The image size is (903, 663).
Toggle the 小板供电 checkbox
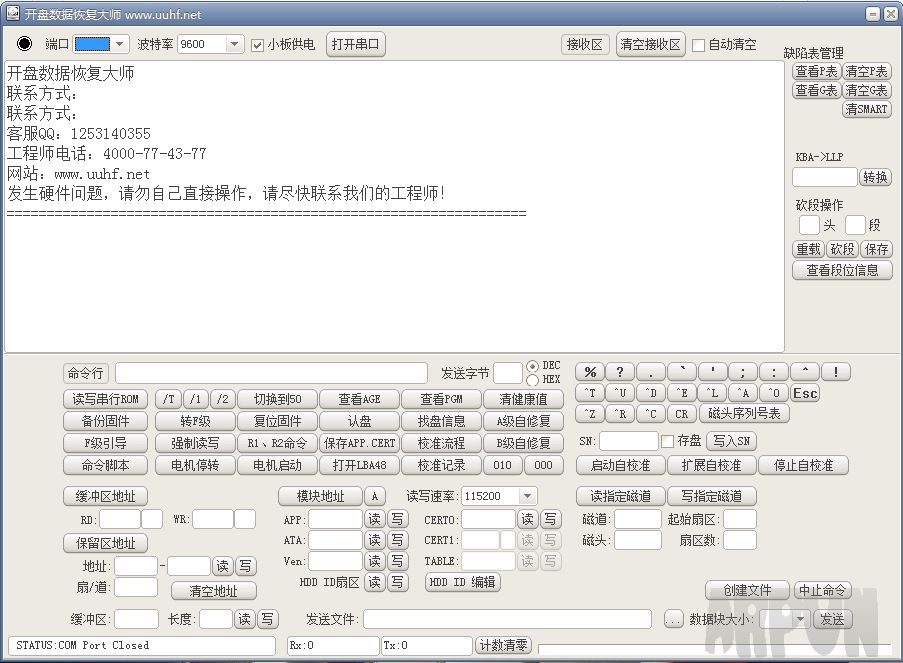point(258,45)
